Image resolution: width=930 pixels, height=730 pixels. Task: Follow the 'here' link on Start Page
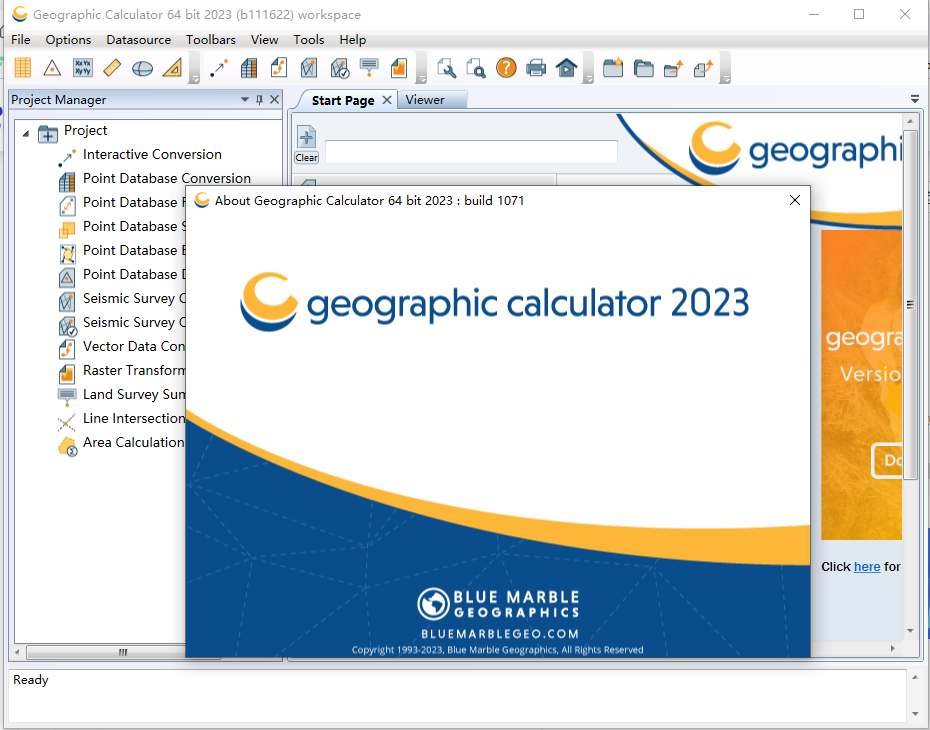[x=867, y=567]
